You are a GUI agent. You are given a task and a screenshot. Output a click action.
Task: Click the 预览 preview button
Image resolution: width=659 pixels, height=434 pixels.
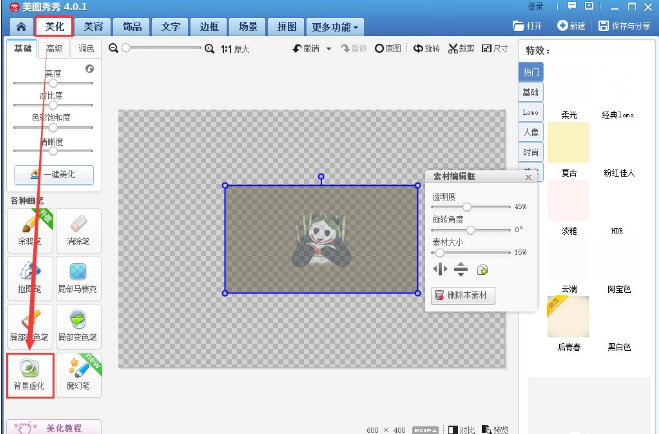click(495, 429)
